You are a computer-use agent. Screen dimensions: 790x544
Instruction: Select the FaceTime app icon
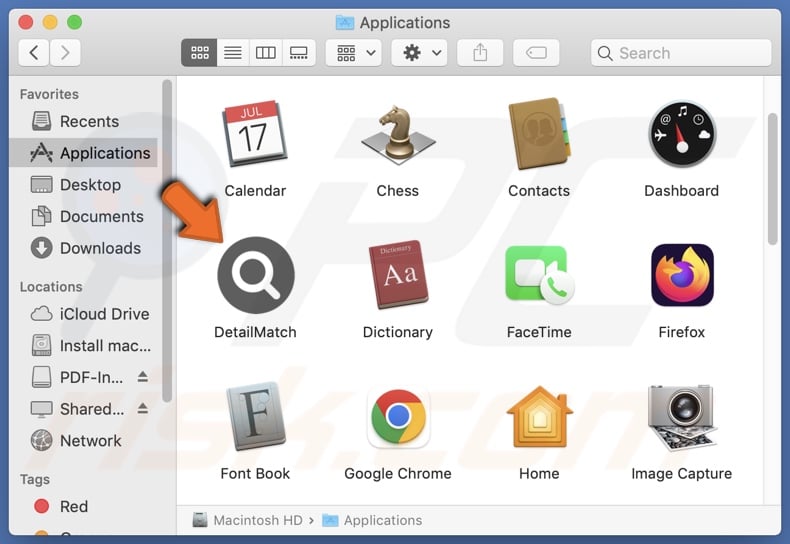(539, 275)
